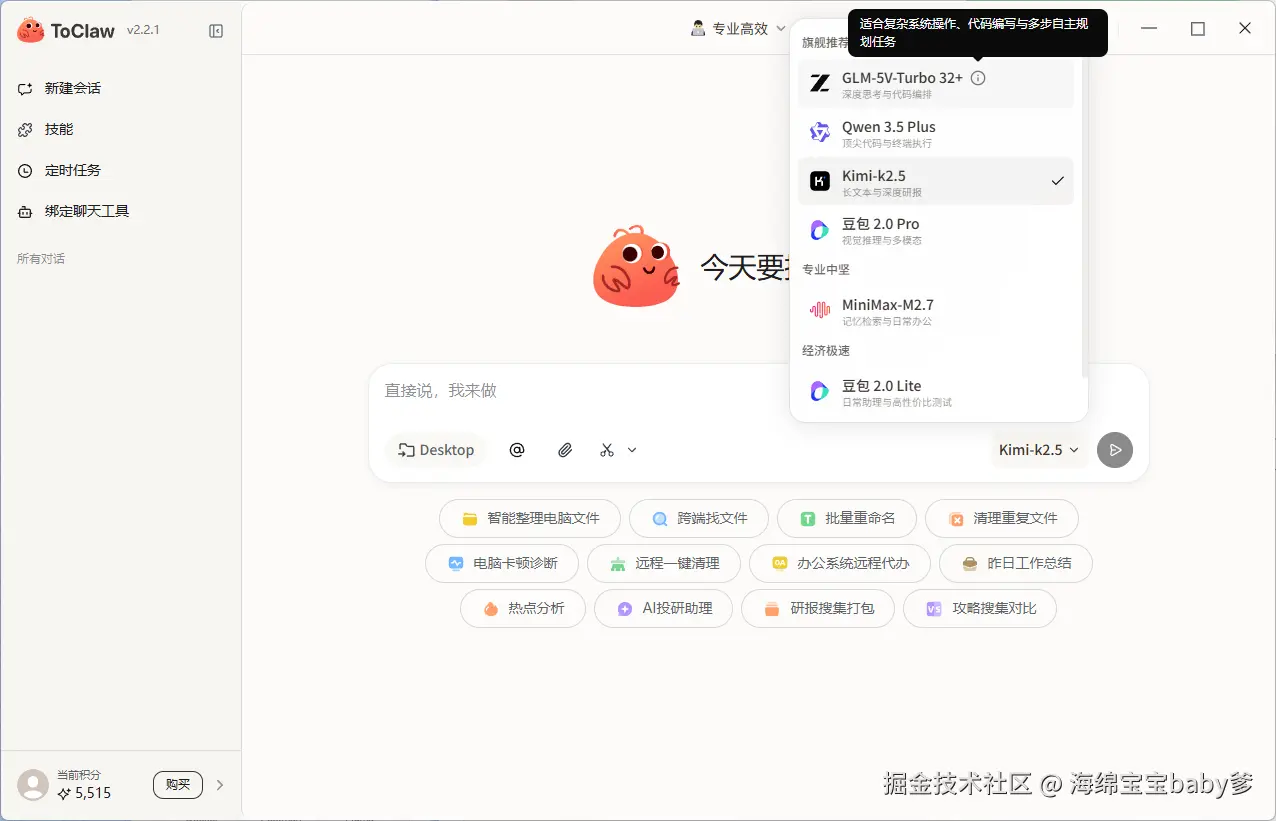Focus the 直接说，我来做 input box
The image size is (1276, 821).
coord(758,391)
